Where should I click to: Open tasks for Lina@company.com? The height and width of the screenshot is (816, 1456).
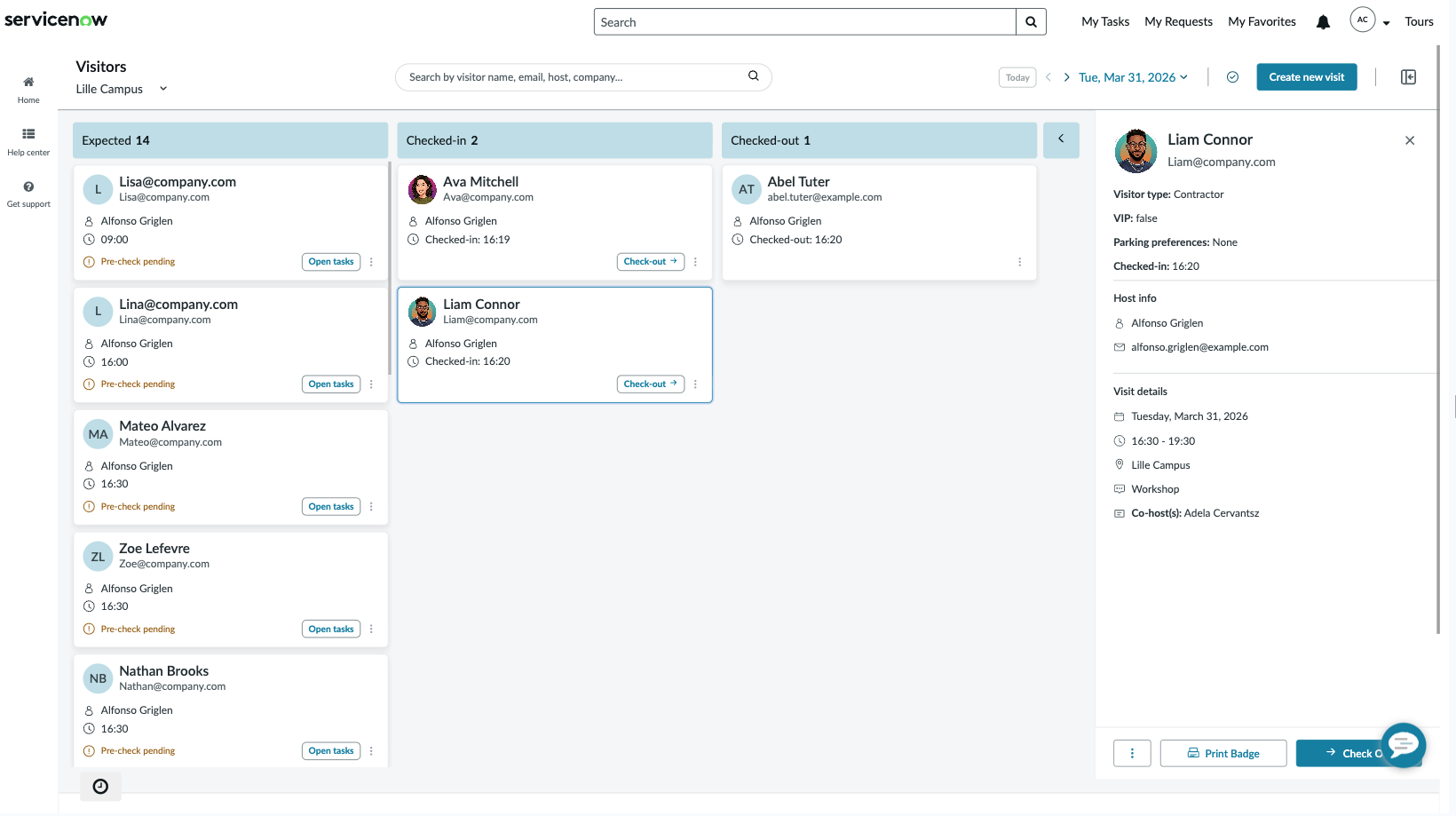point(331,384)
